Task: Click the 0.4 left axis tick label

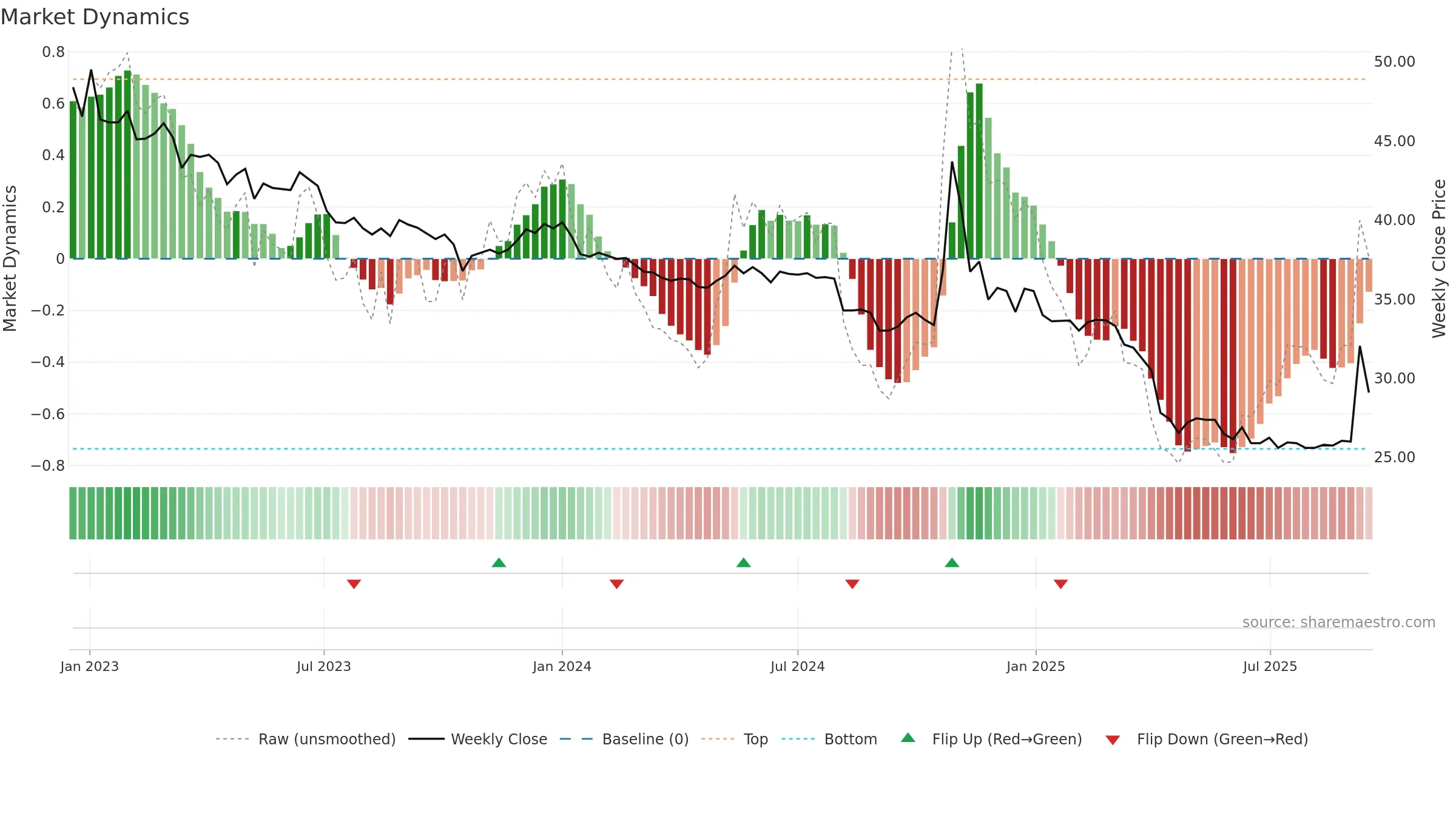Action: (x=53, y=155)
